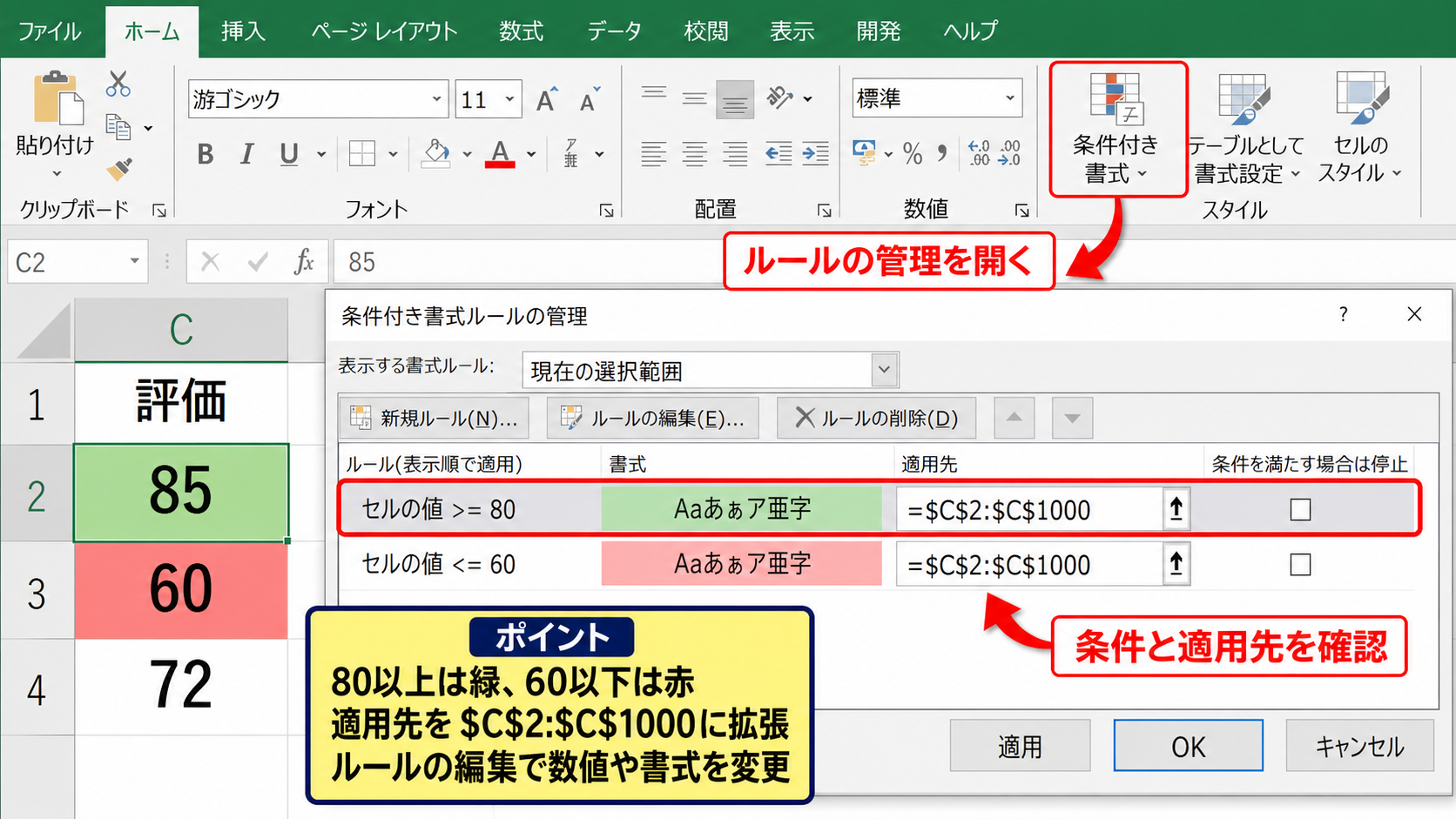Apply percent style
This screenshot has width=1456, height=819.
[913, 154]
